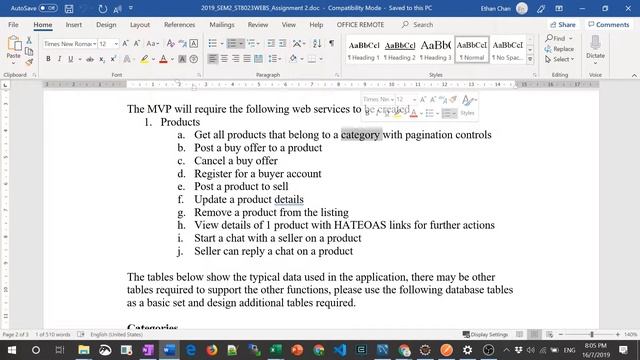Increase font size with Grow Font
This screenshot has height=360, width=640.
pyautogui.click(x=125, y=43)
